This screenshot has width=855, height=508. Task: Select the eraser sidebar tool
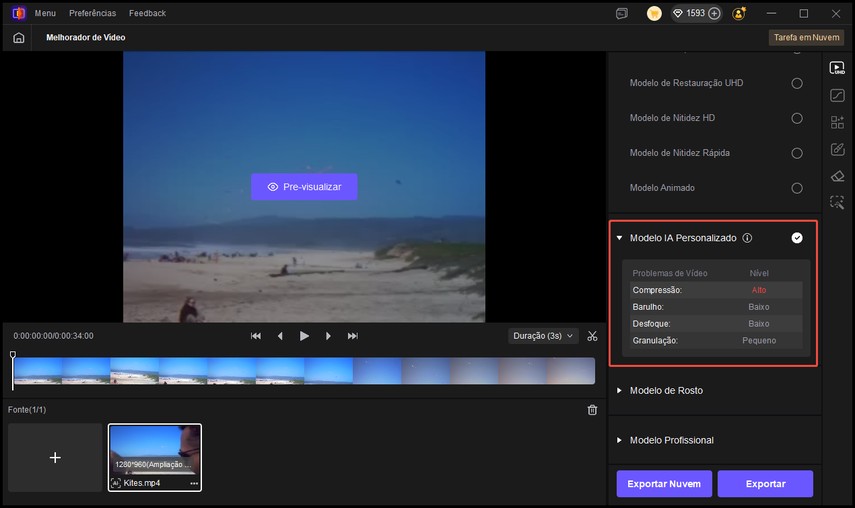pyautogui.click(x=837, y=176)
